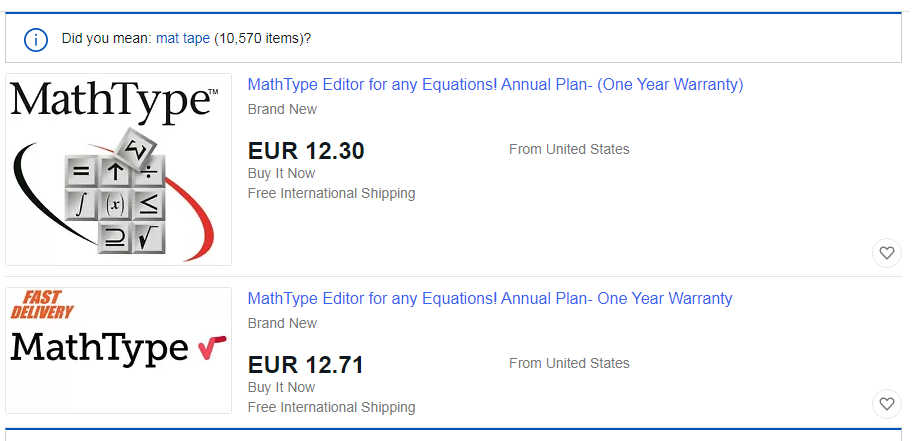This screenshot has height=441, width=913.
Task: Click Buy It Now under EUR 12.71
Action: (x=281, y=387)
